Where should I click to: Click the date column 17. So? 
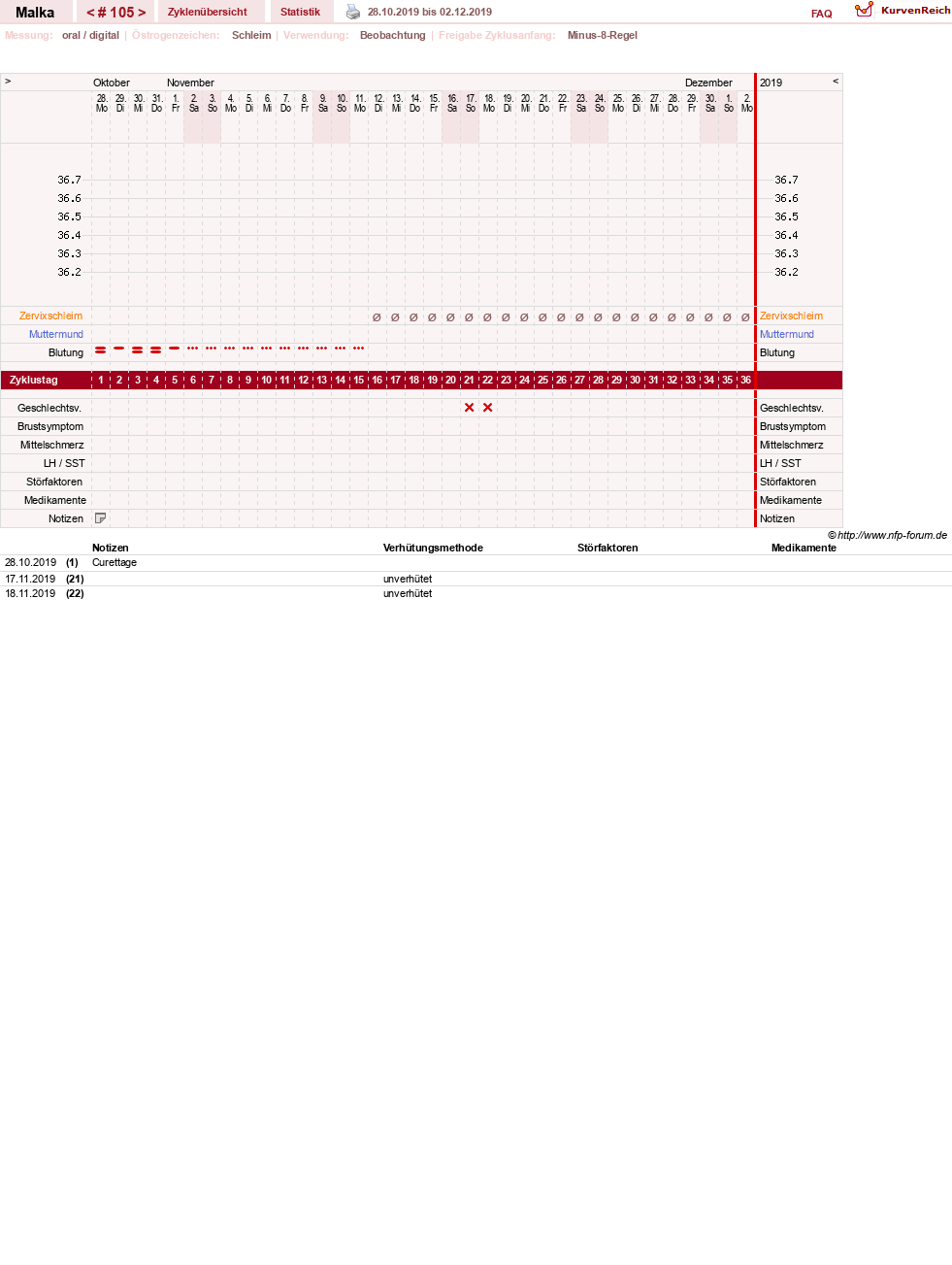coord(470,103)
